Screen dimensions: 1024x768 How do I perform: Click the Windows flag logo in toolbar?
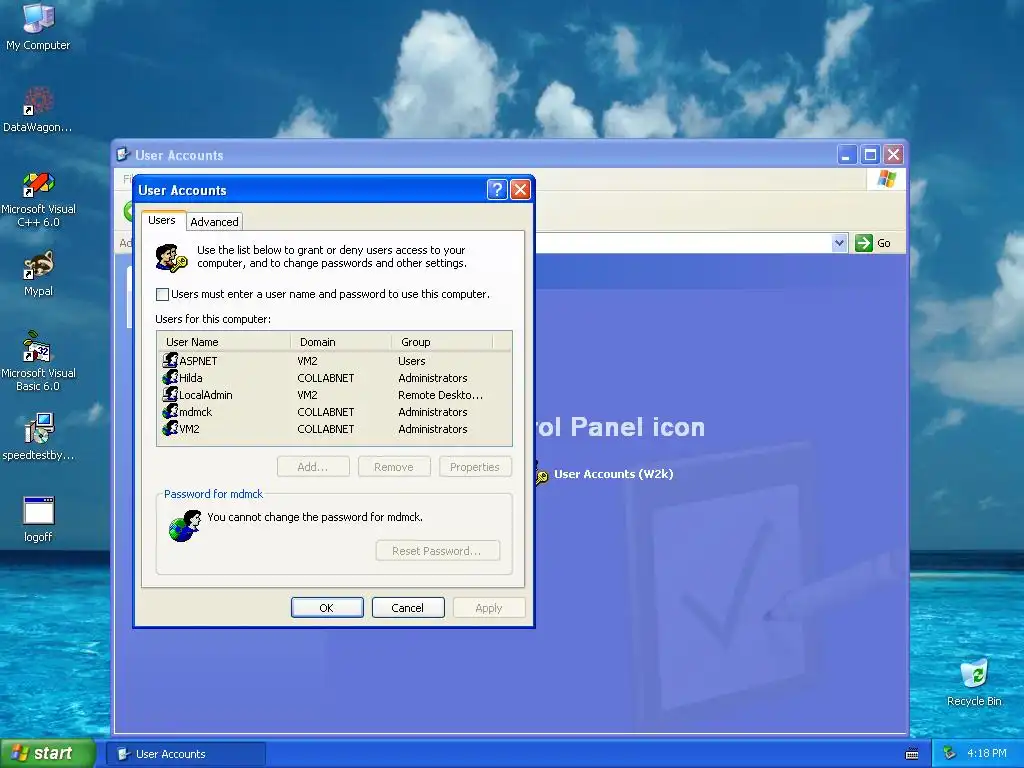click(x=887, y=178)
